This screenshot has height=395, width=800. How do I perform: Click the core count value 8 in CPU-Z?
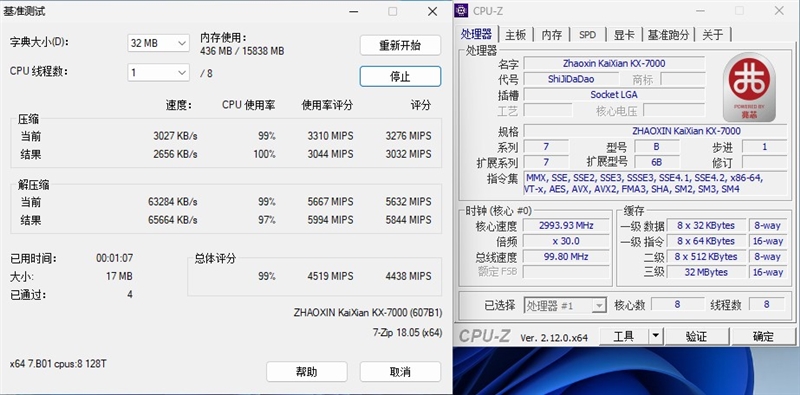click(678, 304)
